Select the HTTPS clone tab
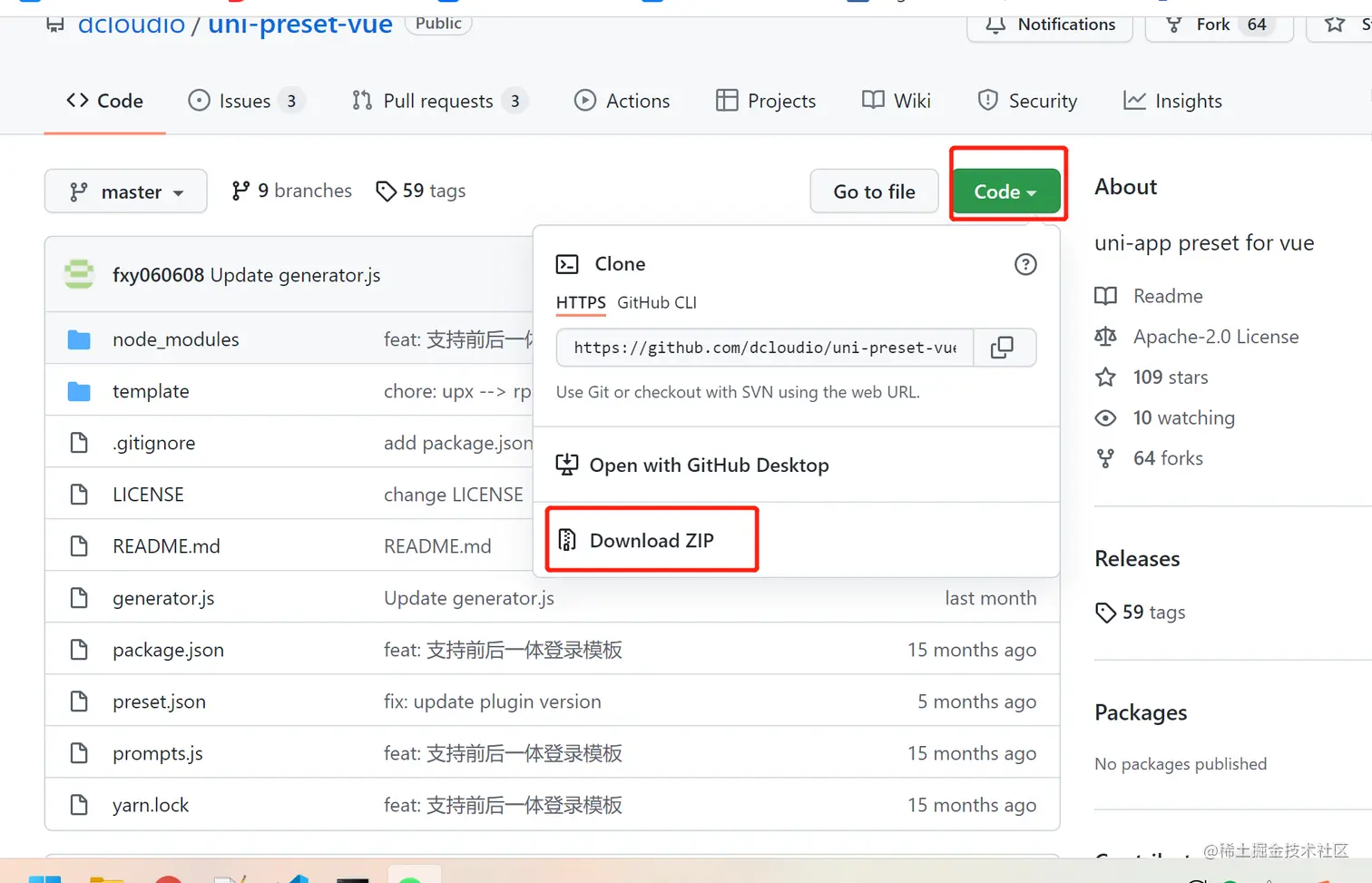Image resolution: width=1372 pixels, height=883 pixels. click(581, 302)
